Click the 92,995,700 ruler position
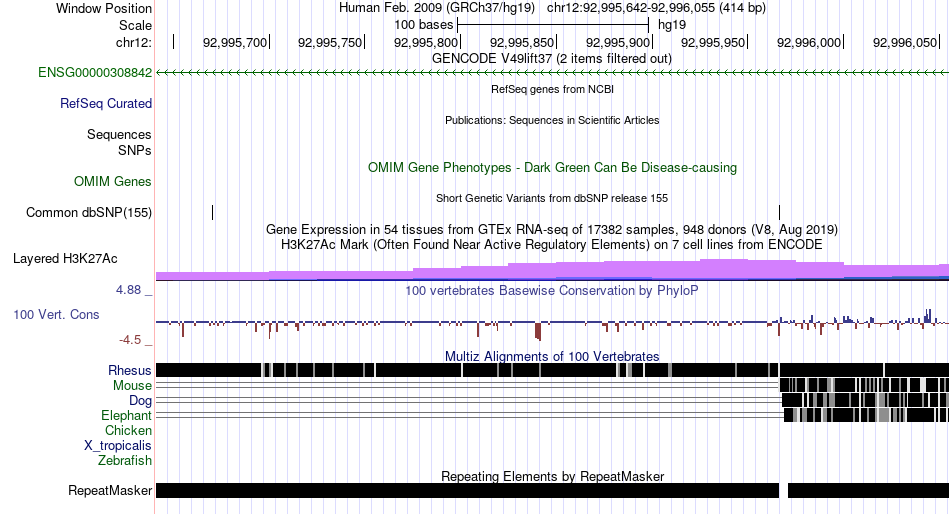Image resolution: width=950 pixels, height=514 pixels. pyautogui.click(x=235, y=42)
